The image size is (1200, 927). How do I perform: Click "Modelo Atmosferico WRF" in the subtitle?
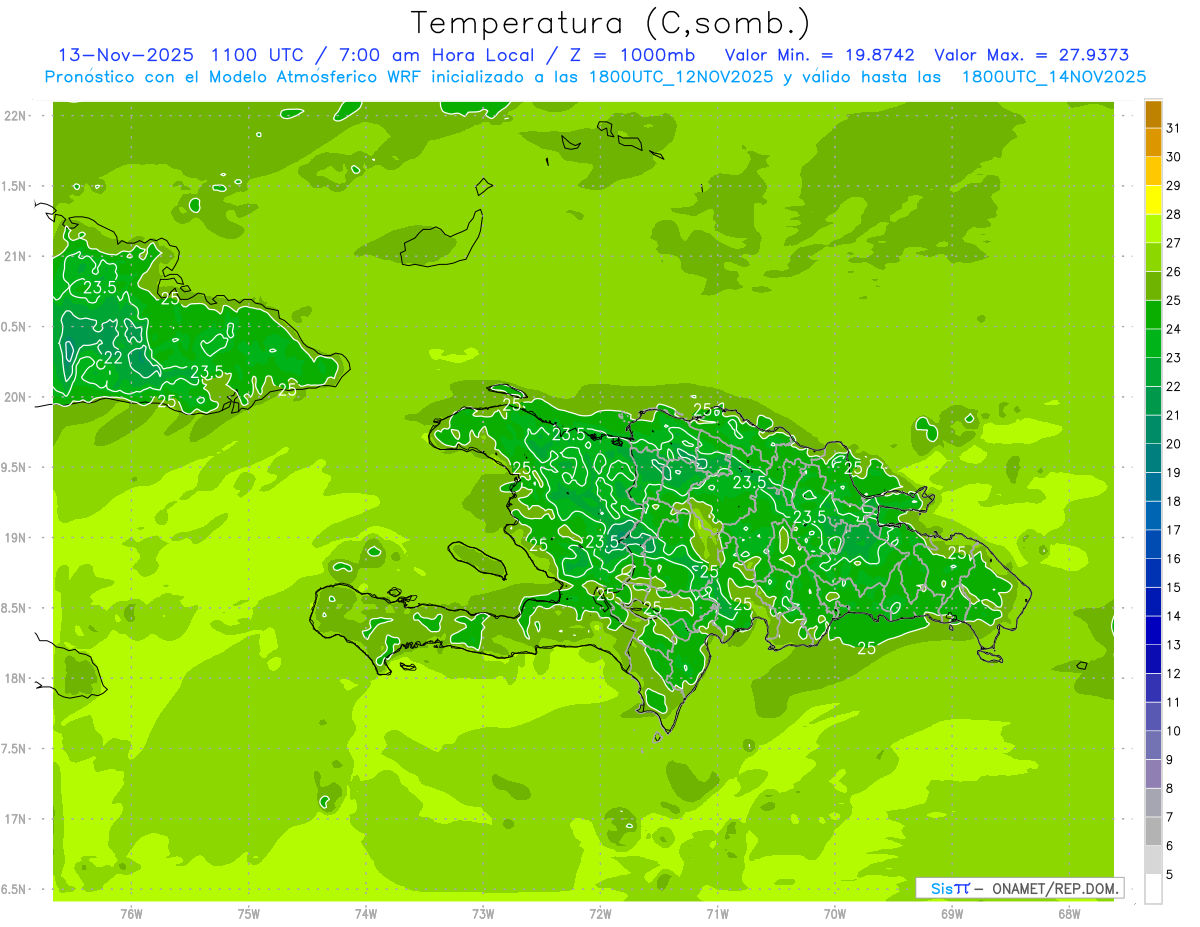tap(322, 77)
